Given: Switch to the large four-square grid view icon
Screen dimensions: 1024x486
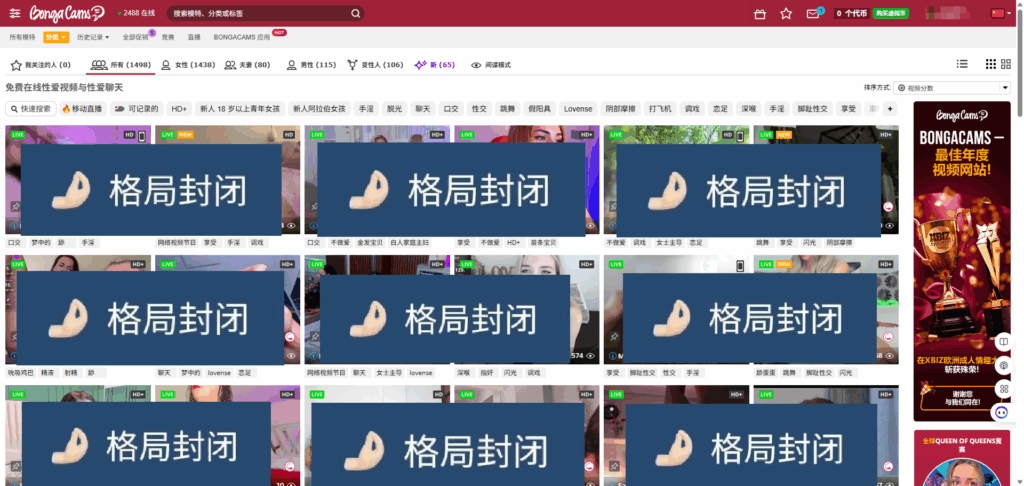Looking at the screenshot, I should [x=1006, y=64].
